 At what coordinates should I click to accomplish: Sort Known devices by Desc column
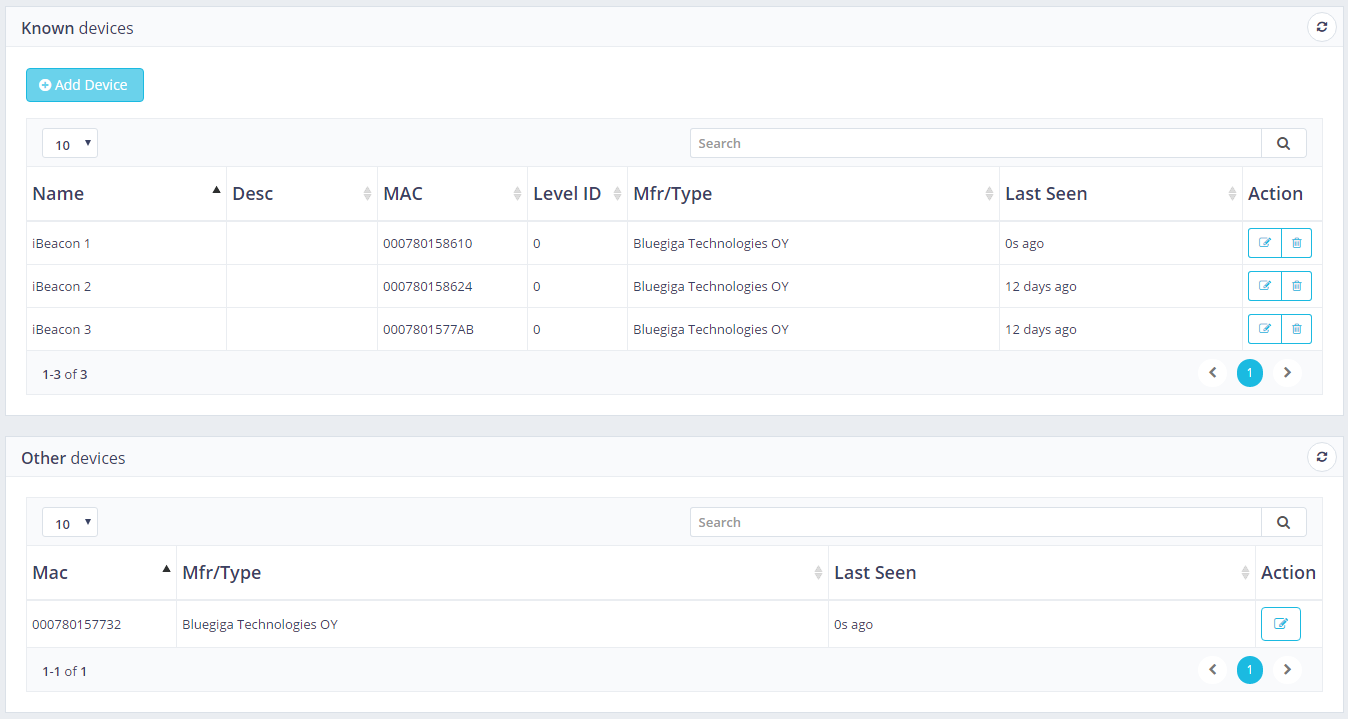tap(302, 194)
